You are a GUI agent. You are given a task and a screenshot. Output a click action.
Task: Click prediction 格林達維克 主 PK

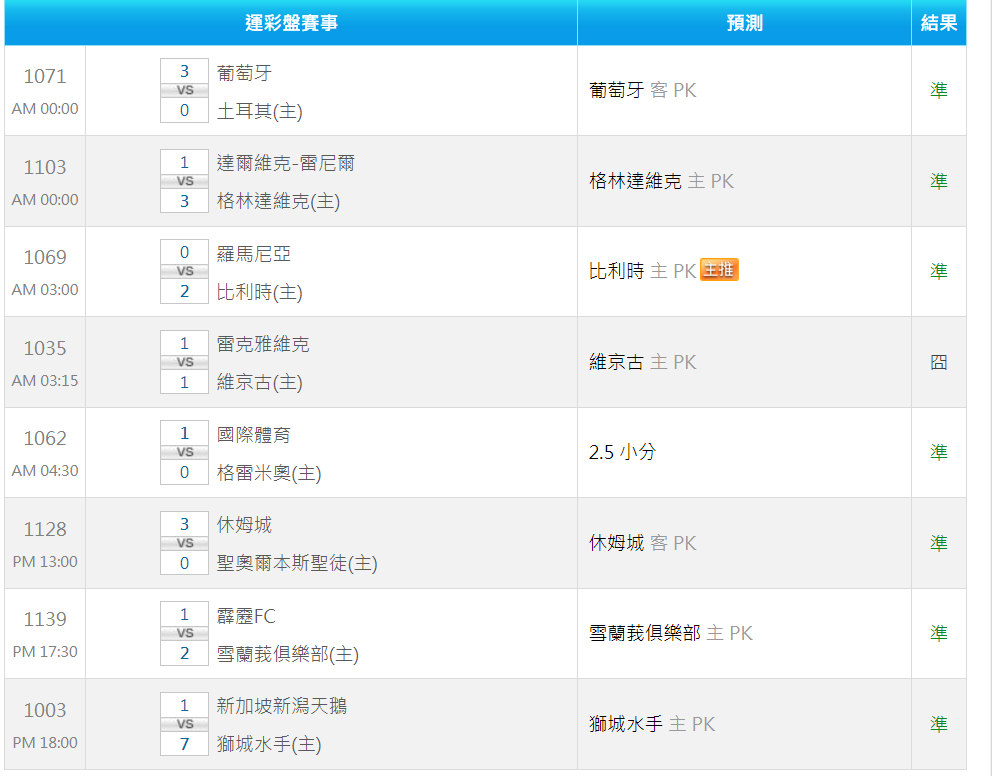[661, 182]
